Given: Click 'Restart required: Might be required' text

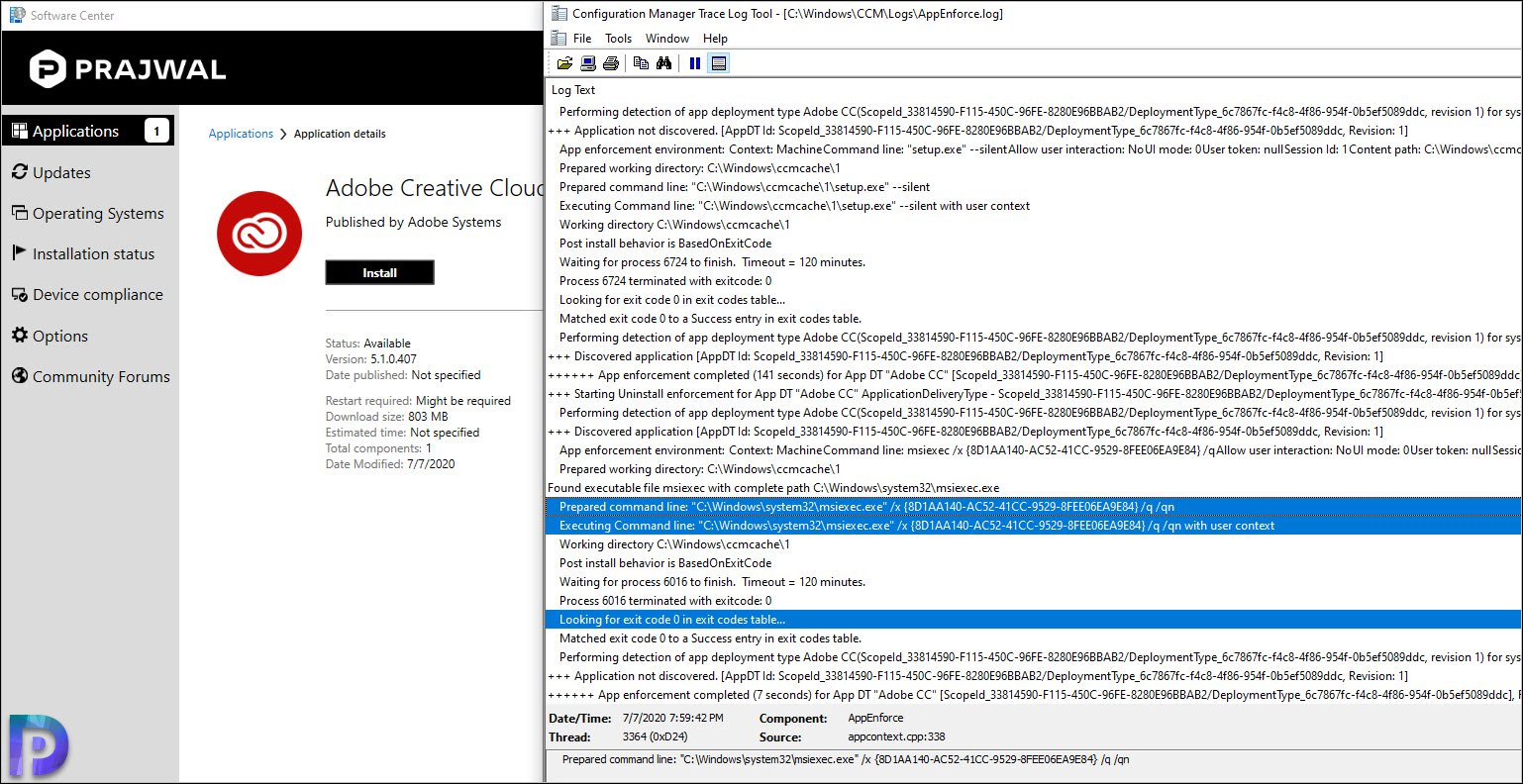Looking at the screenshot, I should click(419, 401).
